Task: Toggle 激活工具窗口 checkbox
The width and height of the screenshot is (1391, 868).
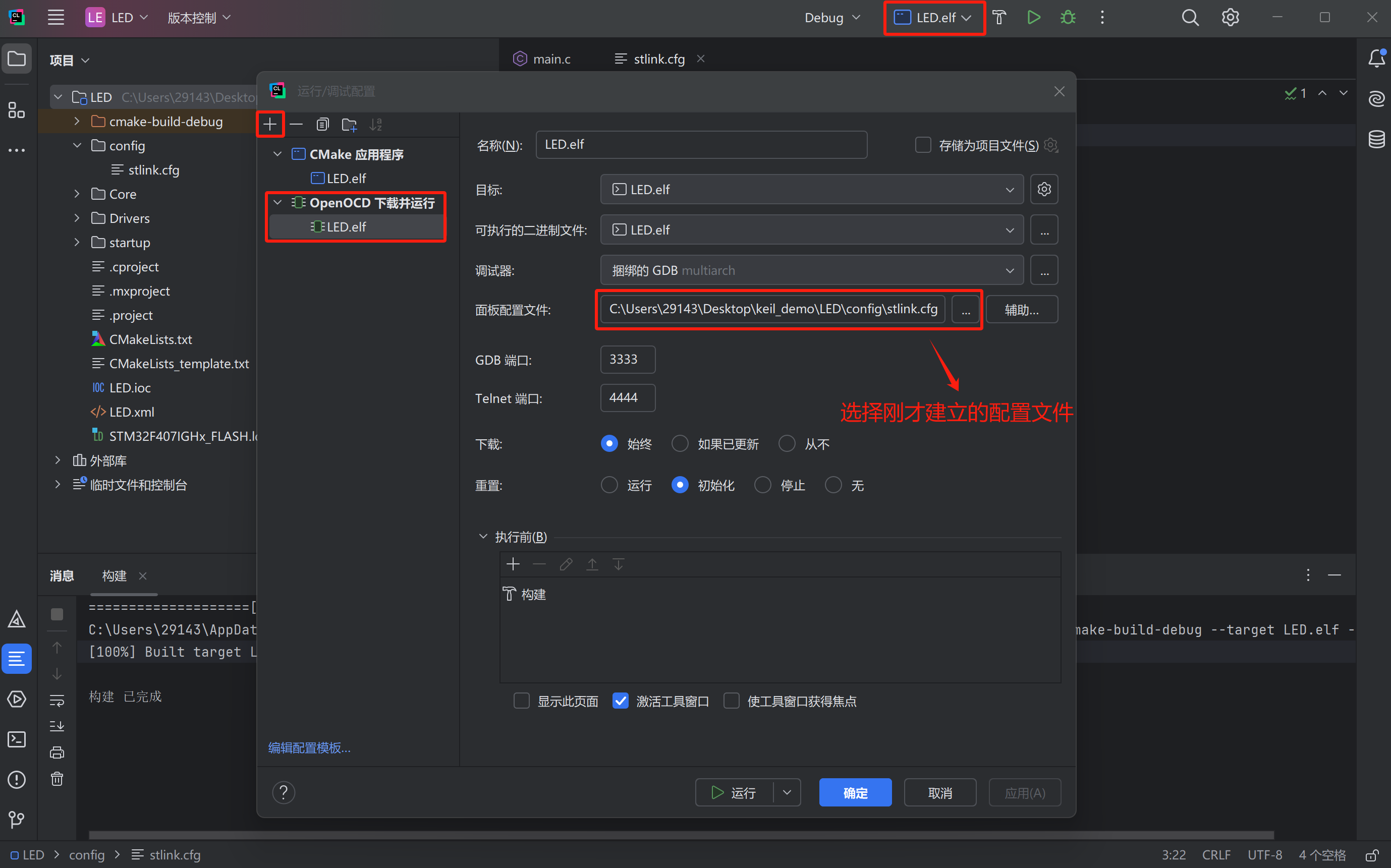Action: pyautogui.click(x=620, y=701)
